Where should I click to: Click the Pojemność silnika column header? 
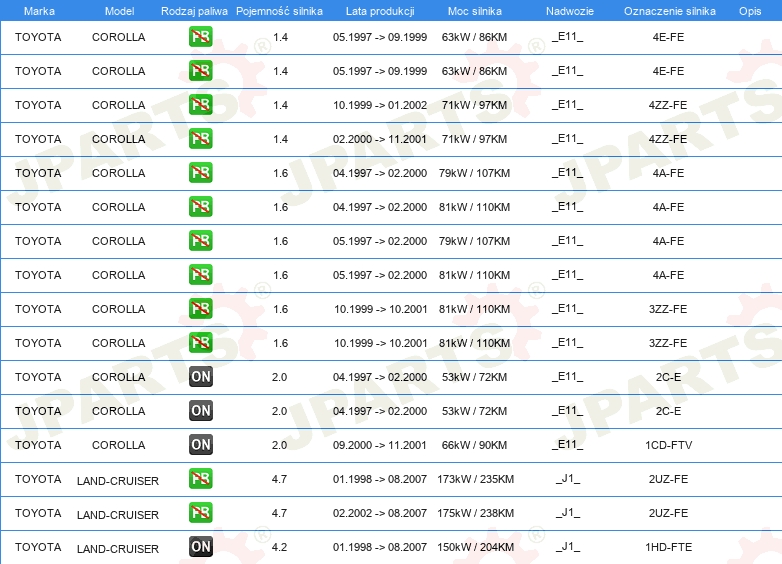(x=279, y=11)
